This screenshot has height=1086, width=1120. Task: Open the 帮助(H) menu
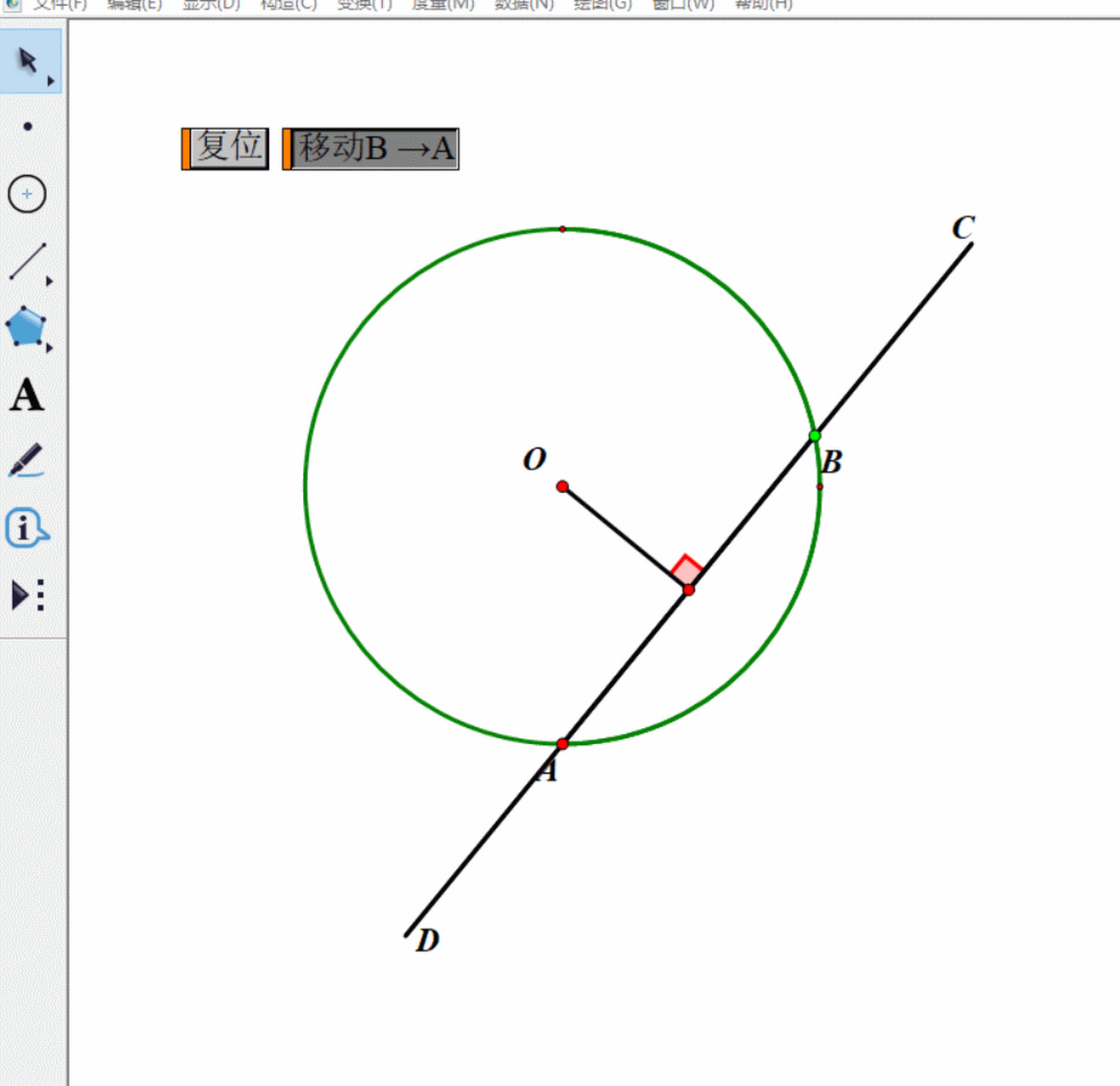tap(764, 4)
